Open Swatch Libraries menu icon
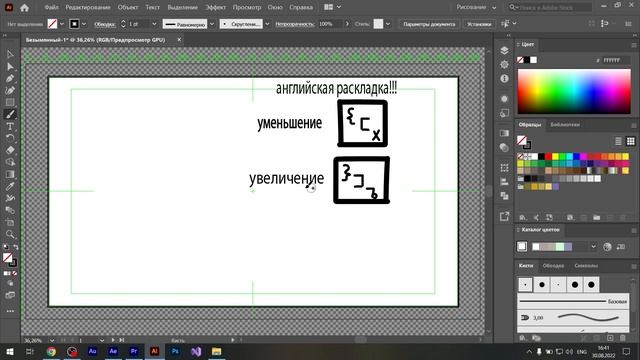 (x=523, y=218)
